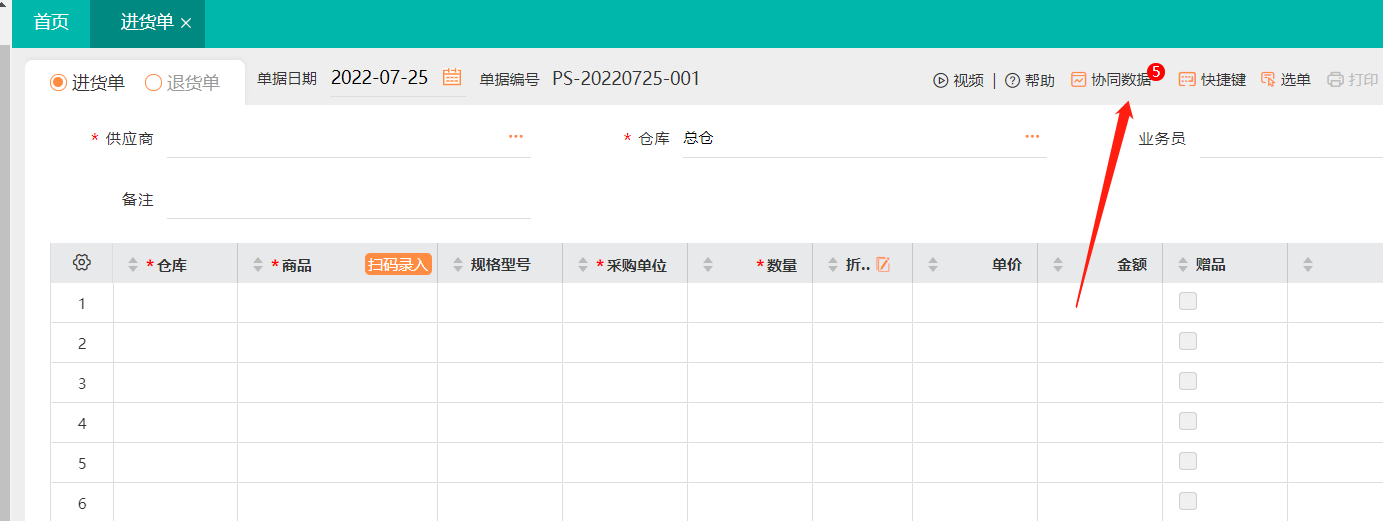Open the 仓库 selector ellipsis
This screenshot has width=1383, height=521.
point(1032,137)
